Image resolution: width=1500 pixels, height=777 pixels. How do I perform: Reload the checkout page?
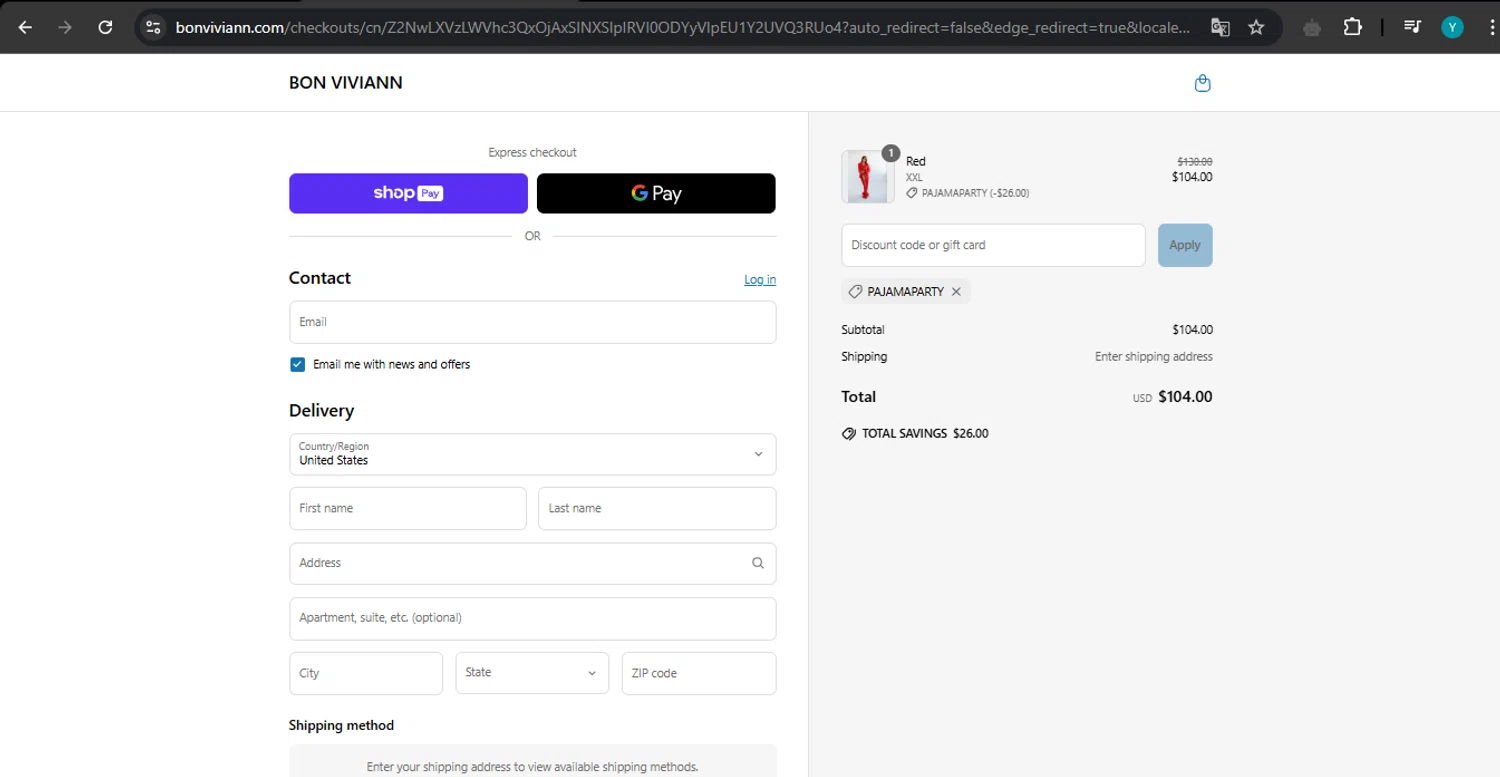(105, 27)
